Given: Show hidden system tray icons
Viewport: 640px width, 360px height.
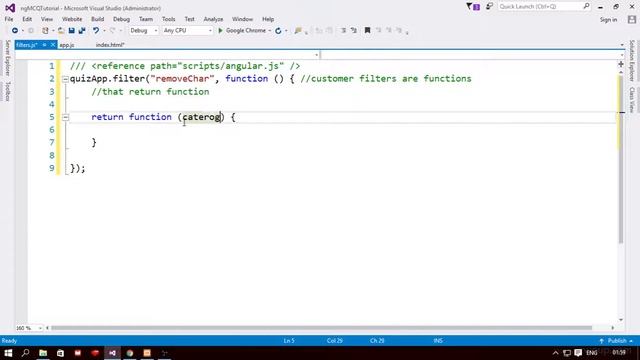Looking at the screenshot, I should (x=555, y=353).
